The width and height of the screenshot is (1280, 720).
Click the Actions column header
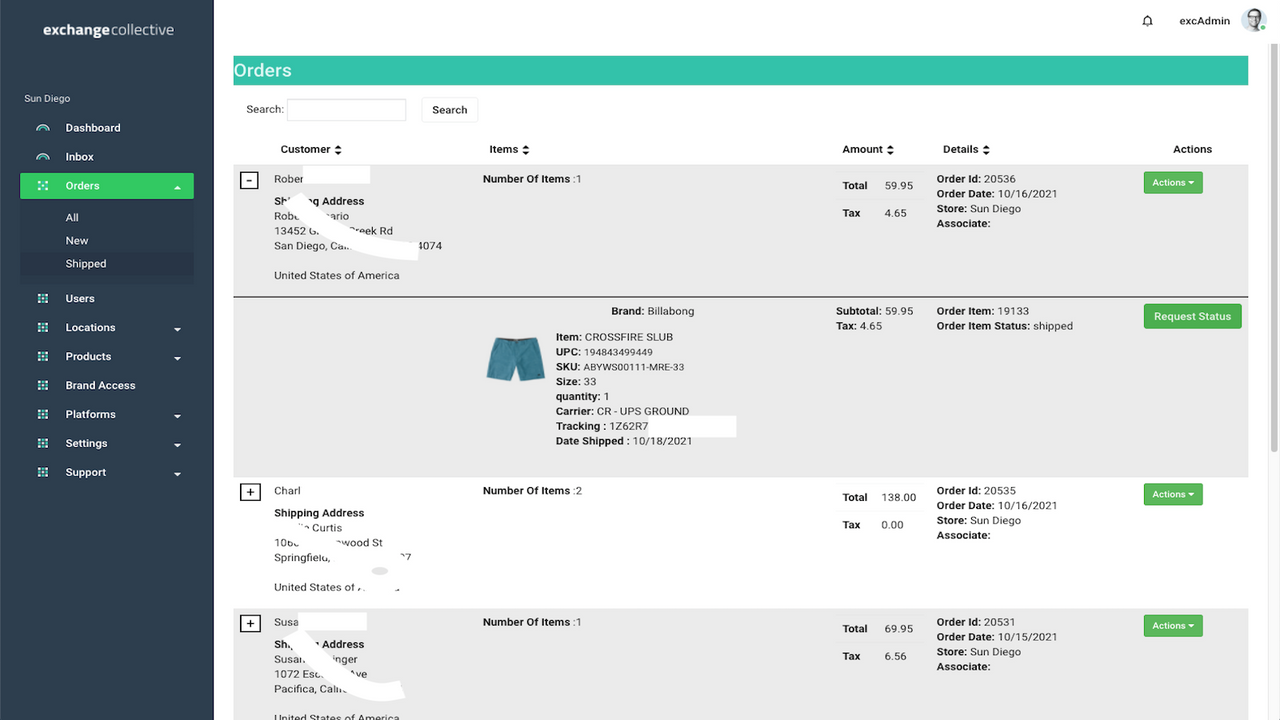(x=1192, y=150)
